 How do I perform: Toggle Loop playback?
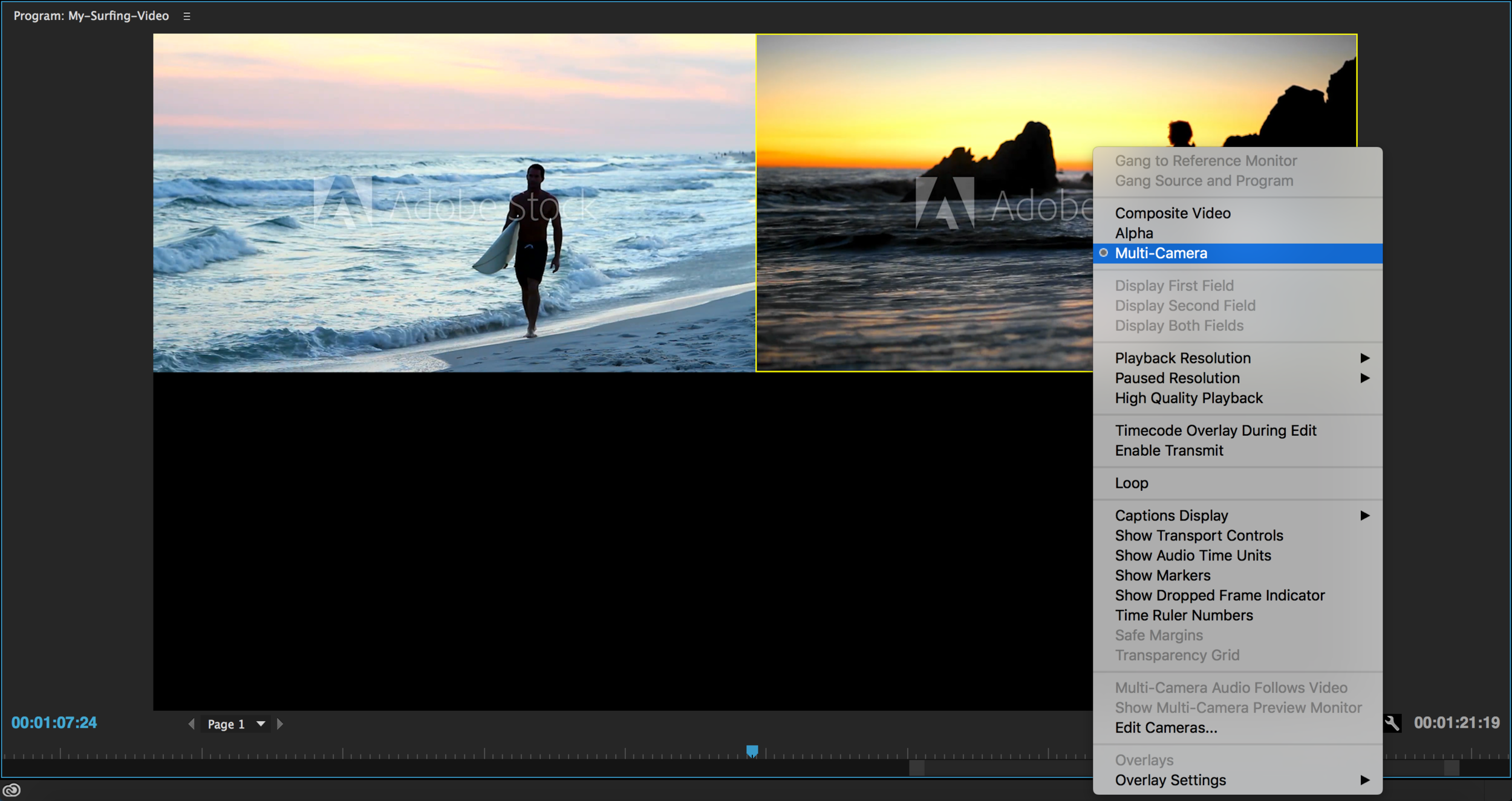1237,483
